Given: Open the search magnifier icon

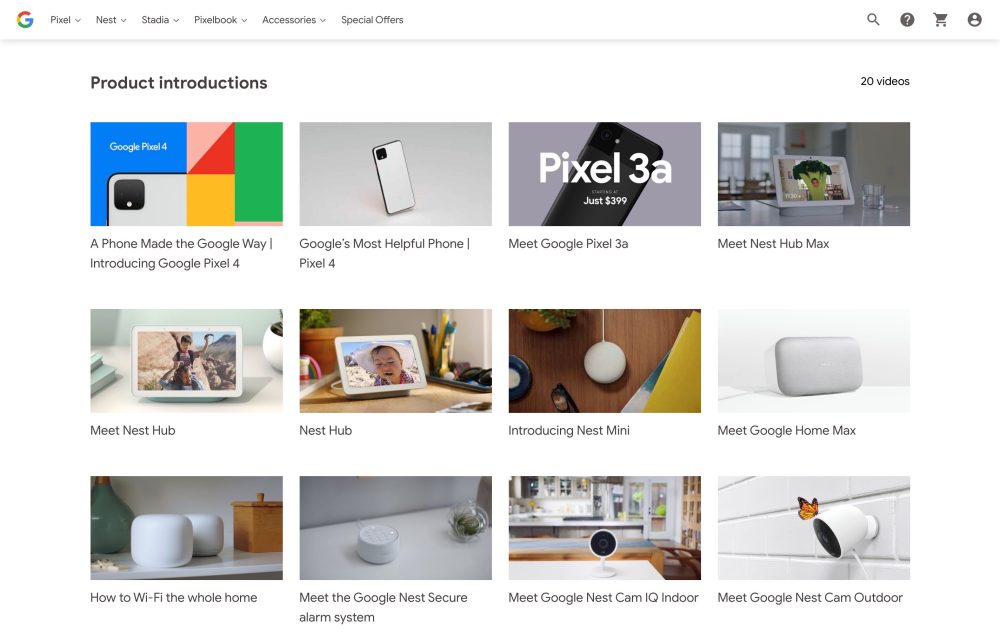Looking at the screenshot, I should (873, 20).
